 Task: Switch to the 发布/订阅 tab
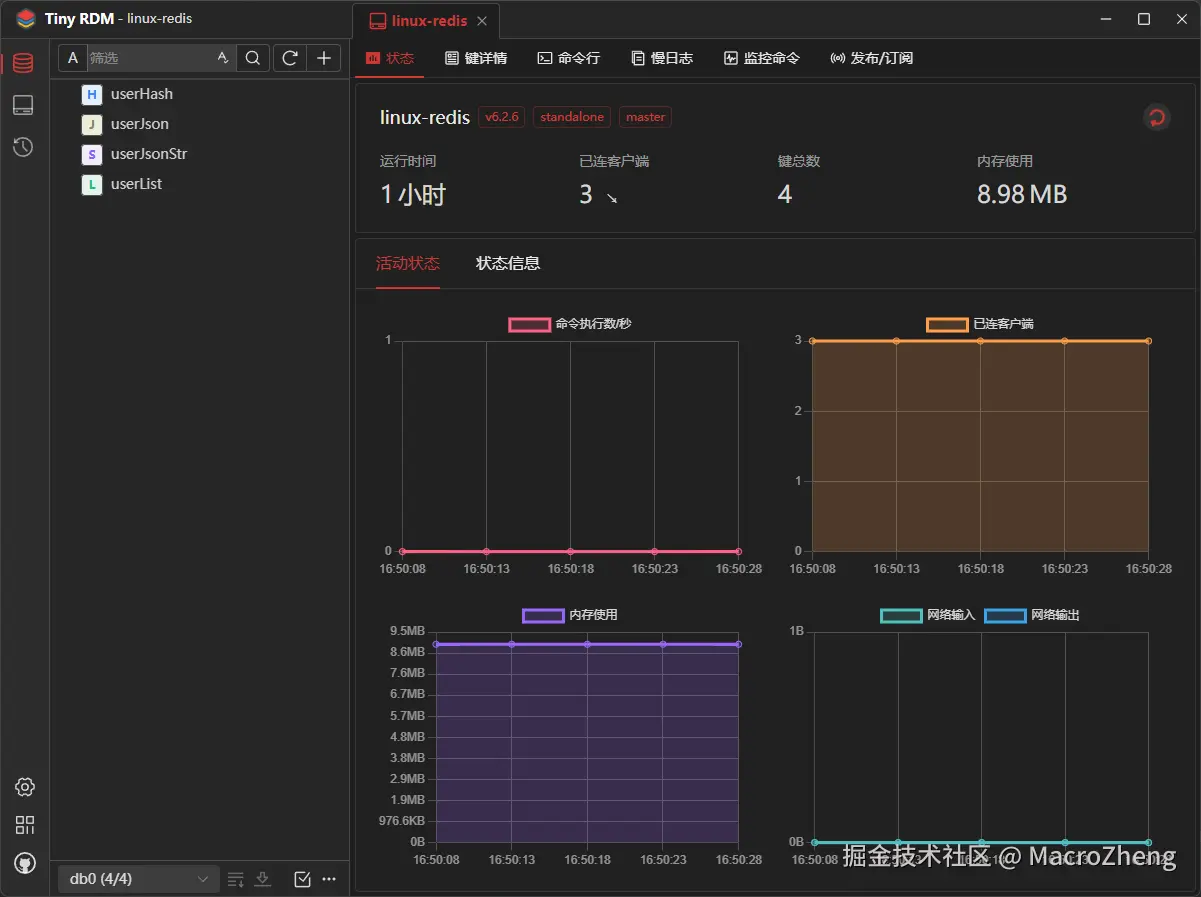872,58
